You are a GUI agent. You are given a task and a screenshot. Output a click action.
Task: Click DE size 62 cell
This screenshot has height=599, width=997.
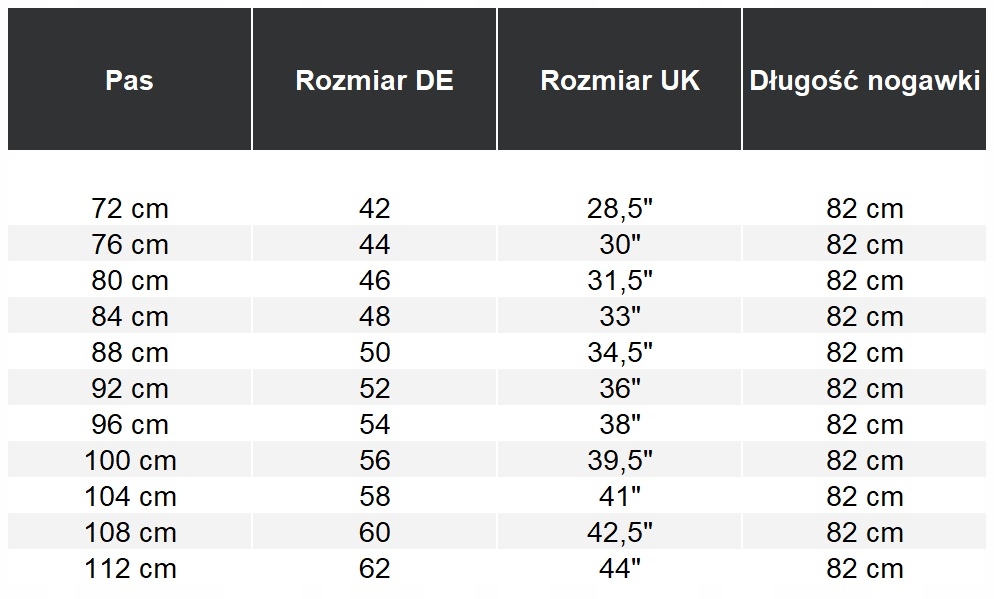click(x=374, y=569)
